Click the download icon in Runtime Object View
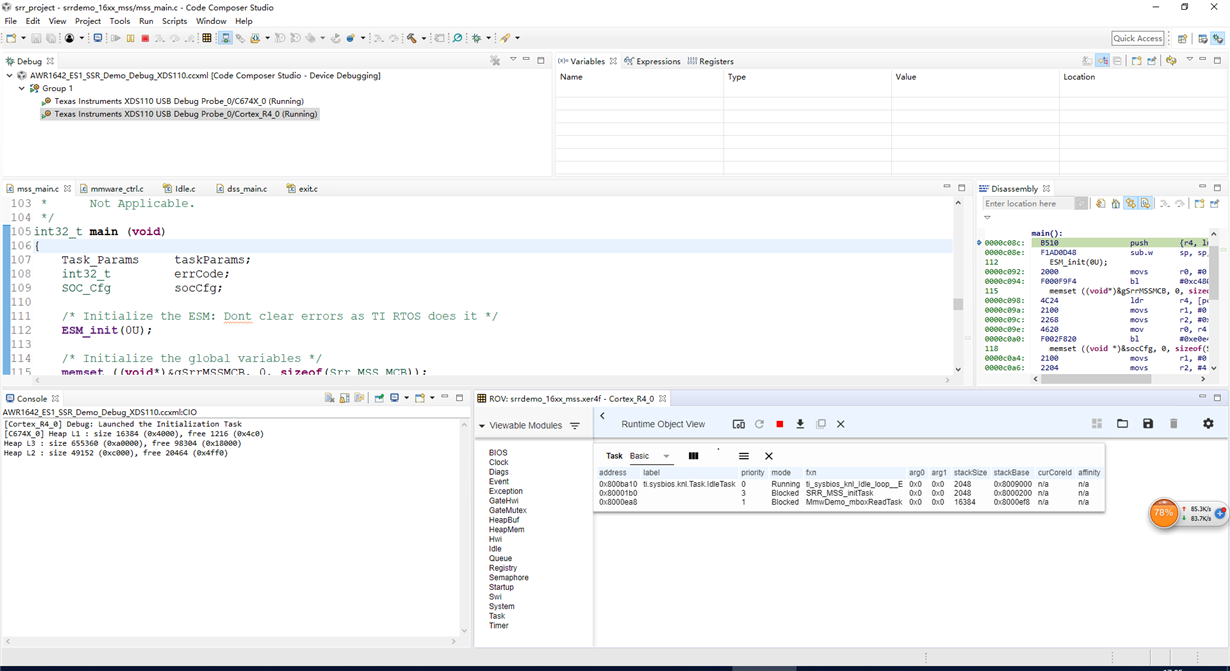 (800, 424)
